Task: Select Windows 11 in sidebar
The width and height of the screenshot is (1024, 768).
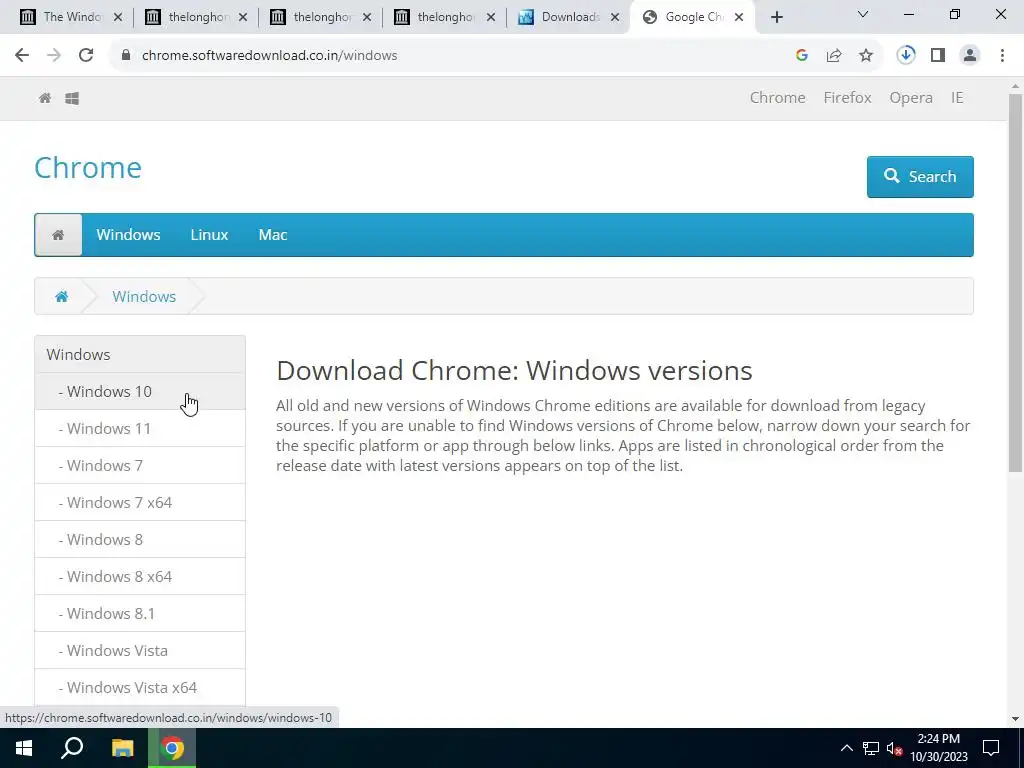Action: click(140, 428)
